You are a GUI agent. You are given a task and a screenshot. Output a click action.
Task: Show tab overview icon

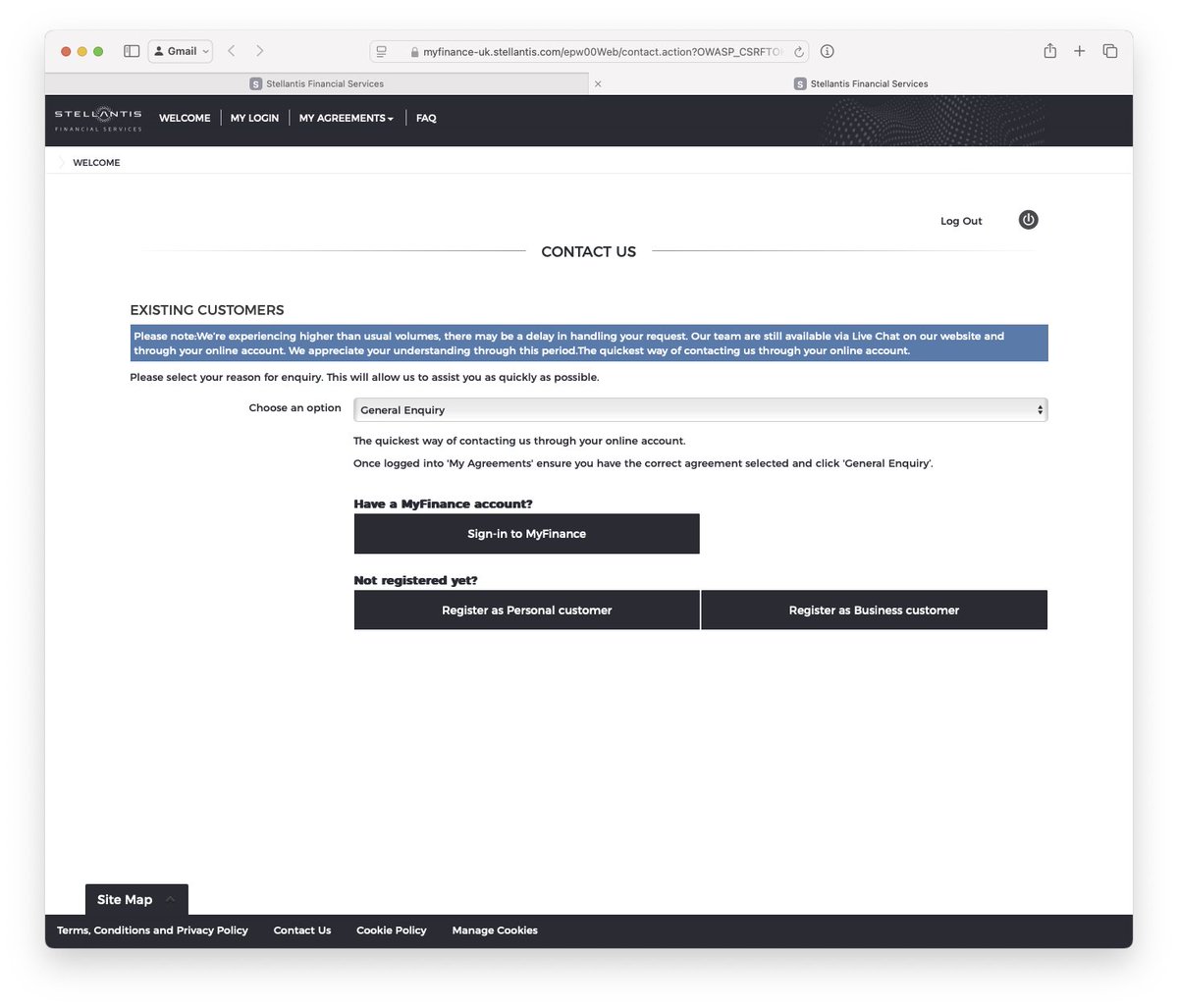pyautogui.click(x=1110, y=51)
